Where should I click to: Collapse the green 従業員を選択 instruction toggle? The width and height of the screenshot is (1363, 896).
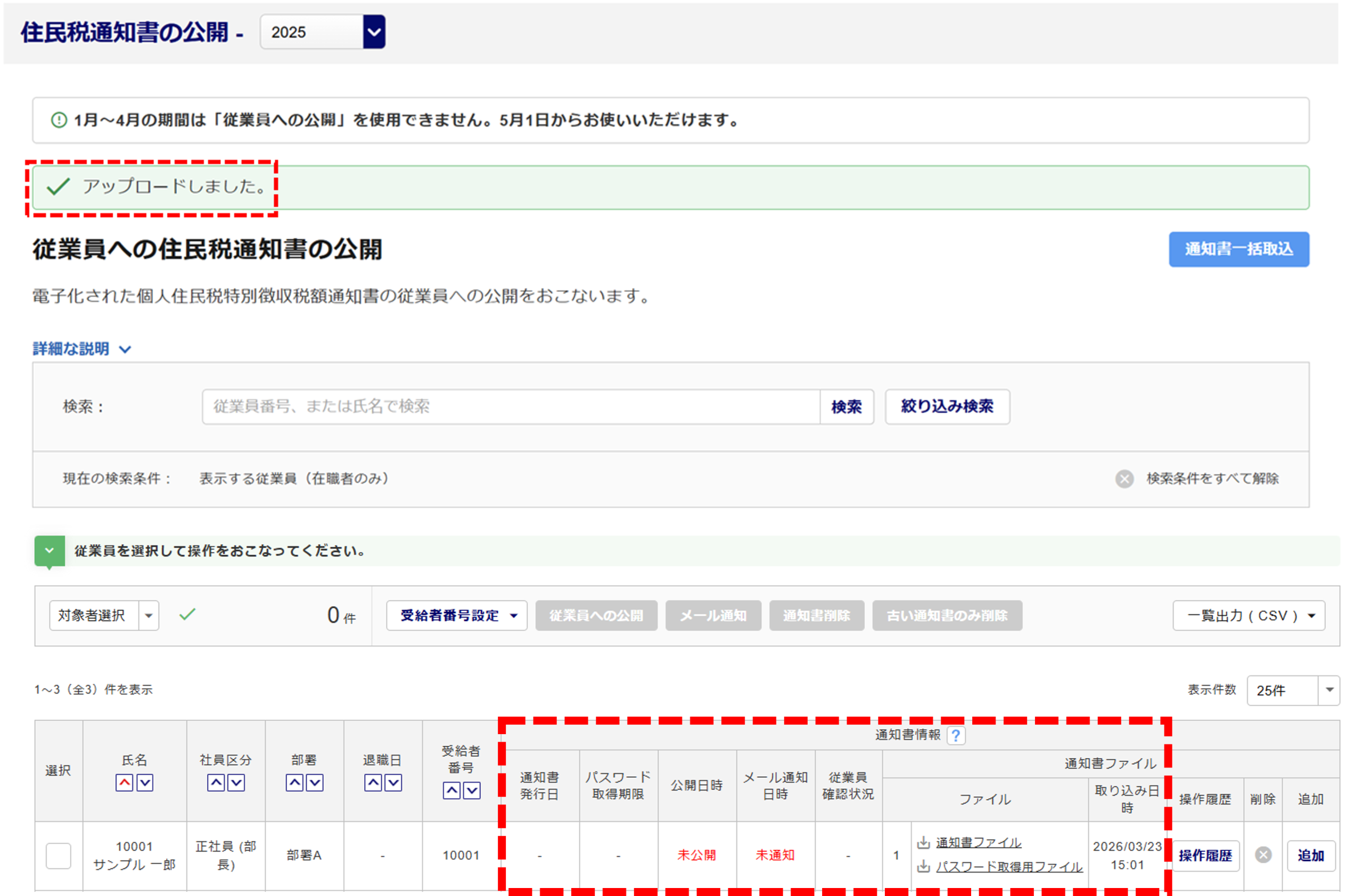[x=50, y=551]
